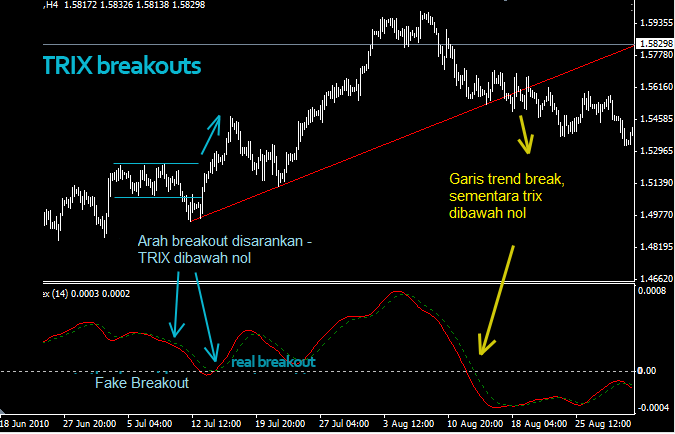Screen dimensions: 675x434
Task: Click the -0.0004 indicator scale value
Action: pyautogui.click(x=654, y=407)
